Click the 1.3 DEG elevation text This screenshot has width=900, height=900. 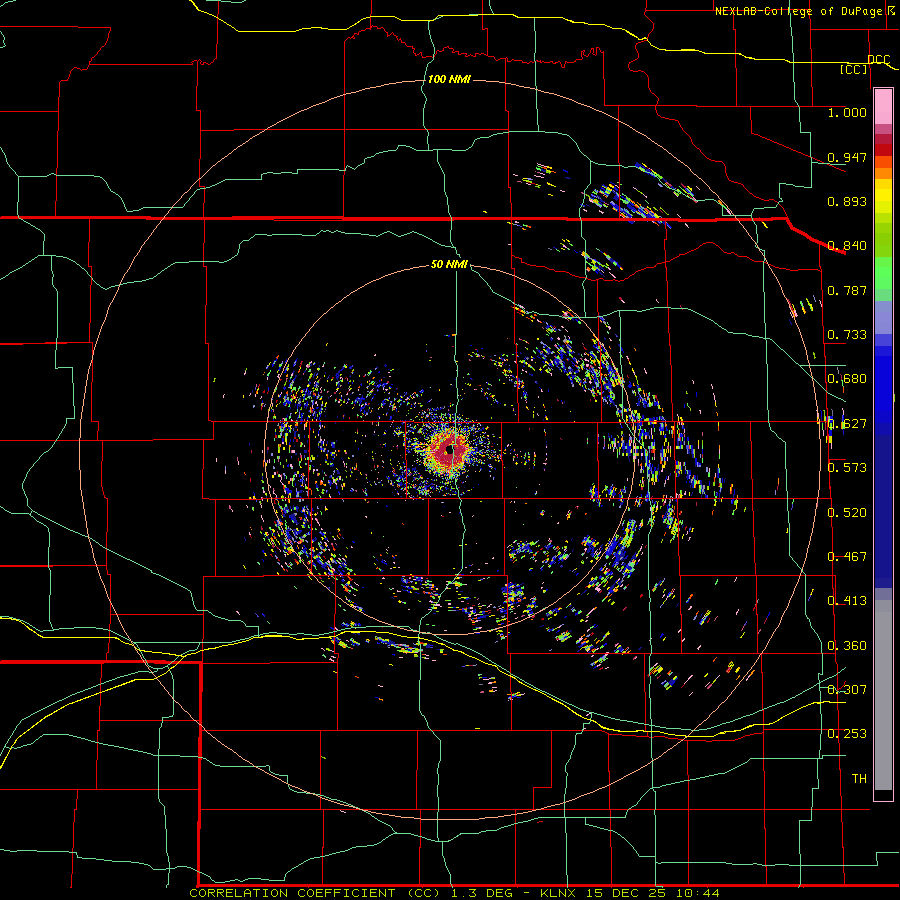(x=483, y=893)
